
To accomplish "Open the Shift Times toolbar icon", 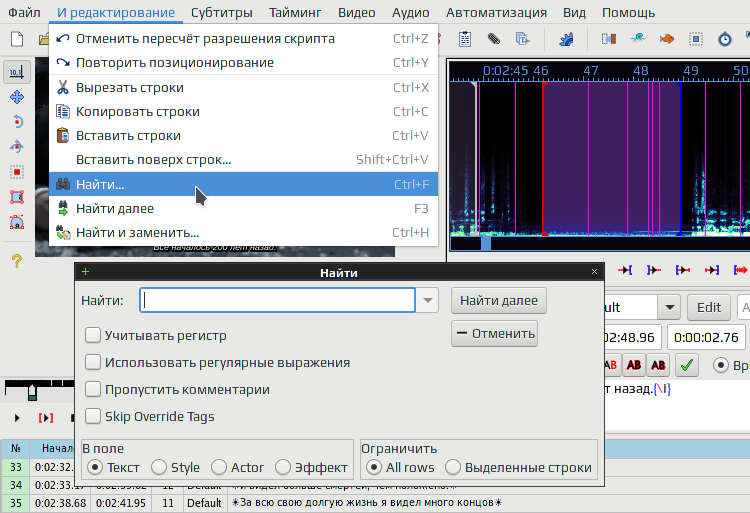I will click(x=608, y=39).
